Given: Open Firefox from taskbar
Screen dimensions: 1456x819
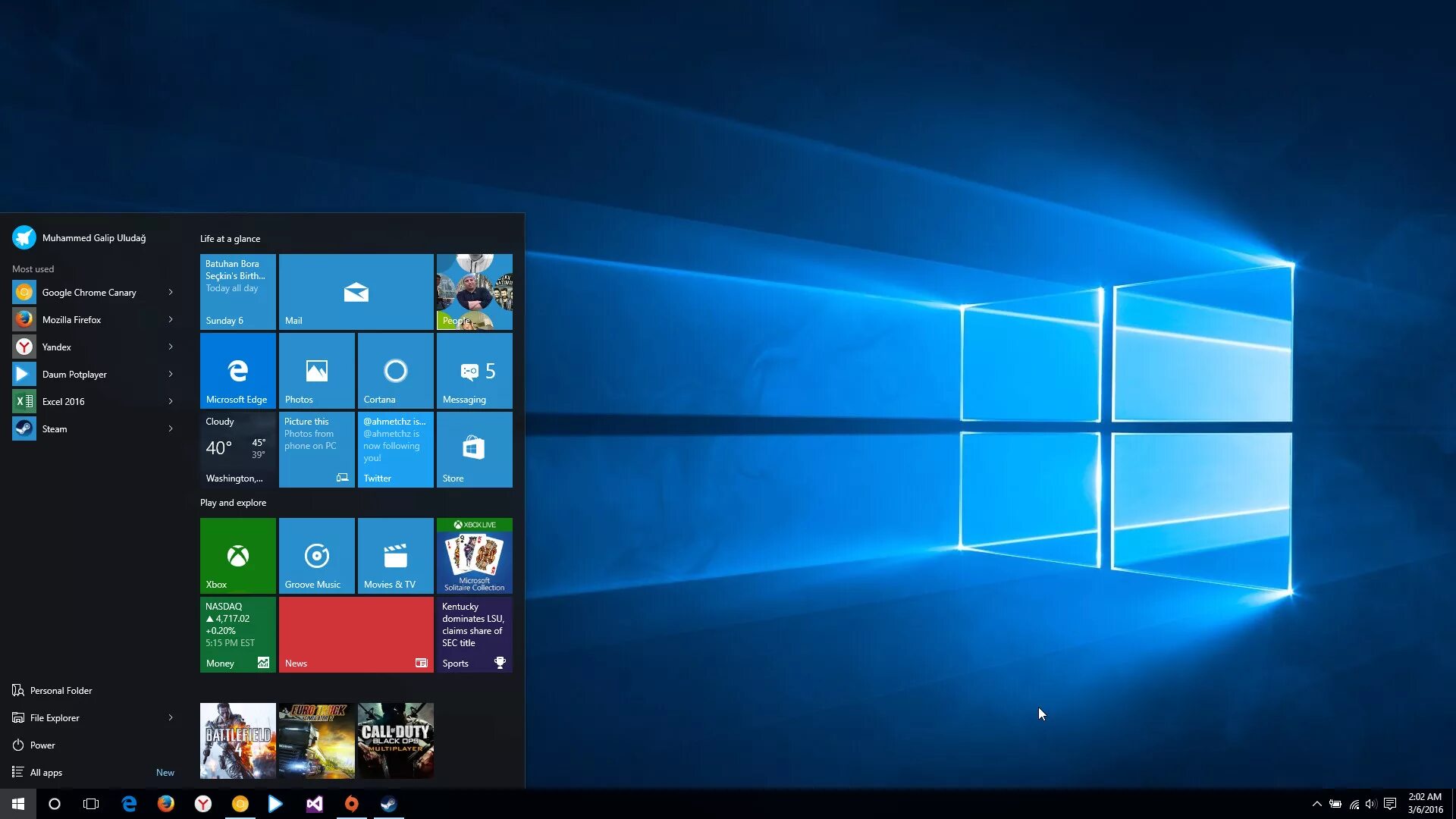Looking at the screenshot, I should pyautogui.click(x=166, y=803).
